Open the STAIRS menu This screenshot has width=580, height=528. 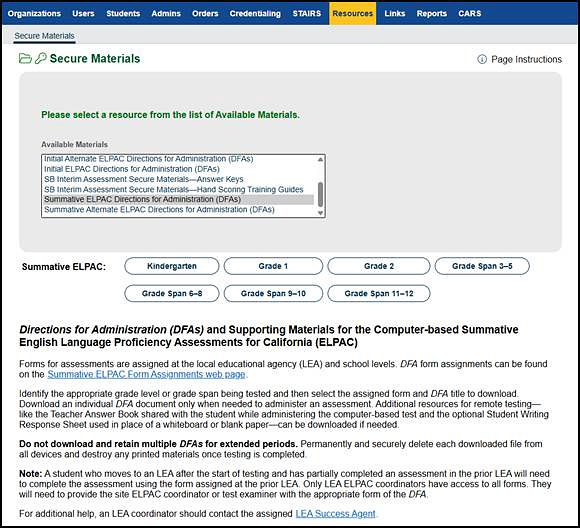307,13
